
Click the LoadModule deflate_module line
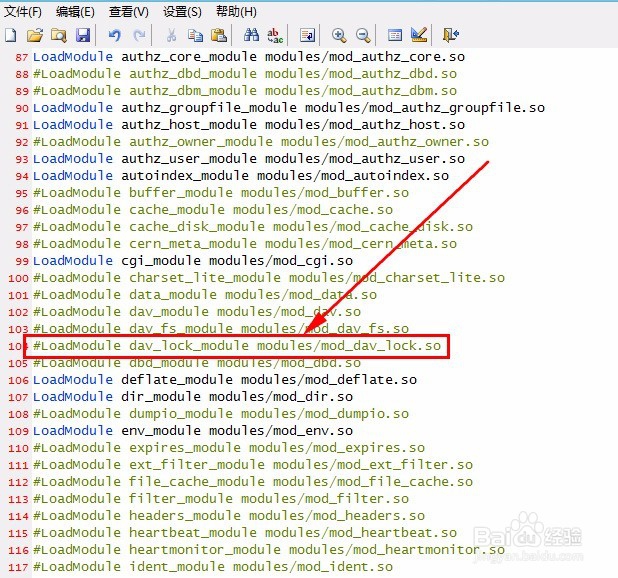225,380
